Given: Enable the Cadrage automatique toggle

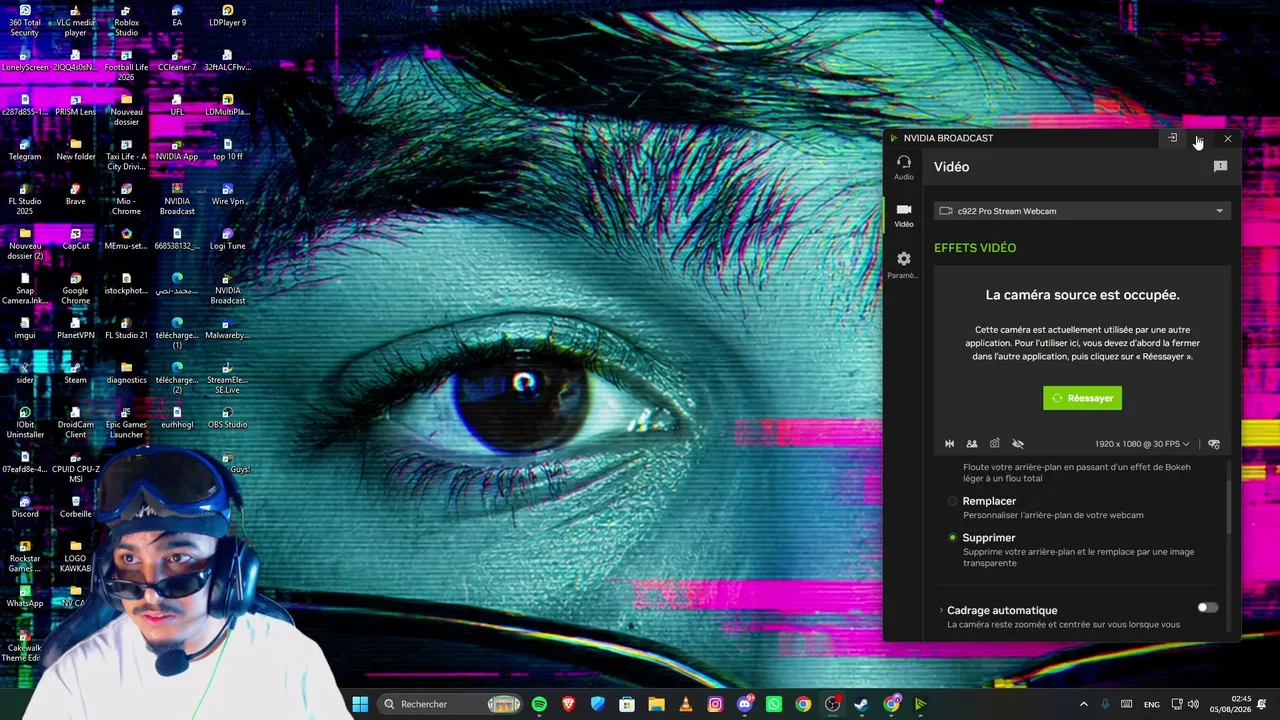Looking at the screenshot, I should (x=1208, y=608).
